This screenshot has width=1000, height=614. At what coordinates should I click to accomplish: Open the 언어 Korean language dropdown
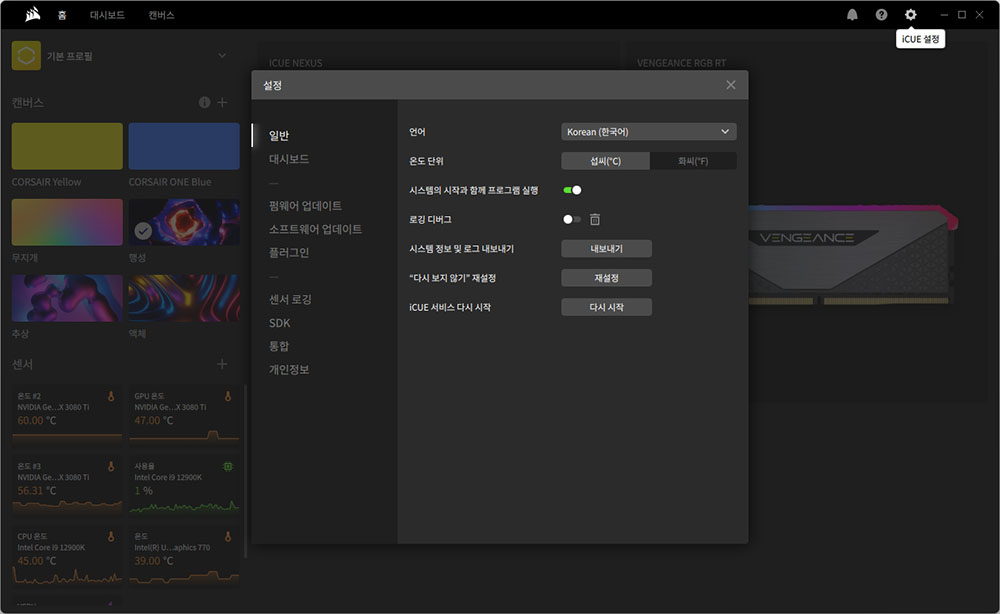click(x=649, y=132)
